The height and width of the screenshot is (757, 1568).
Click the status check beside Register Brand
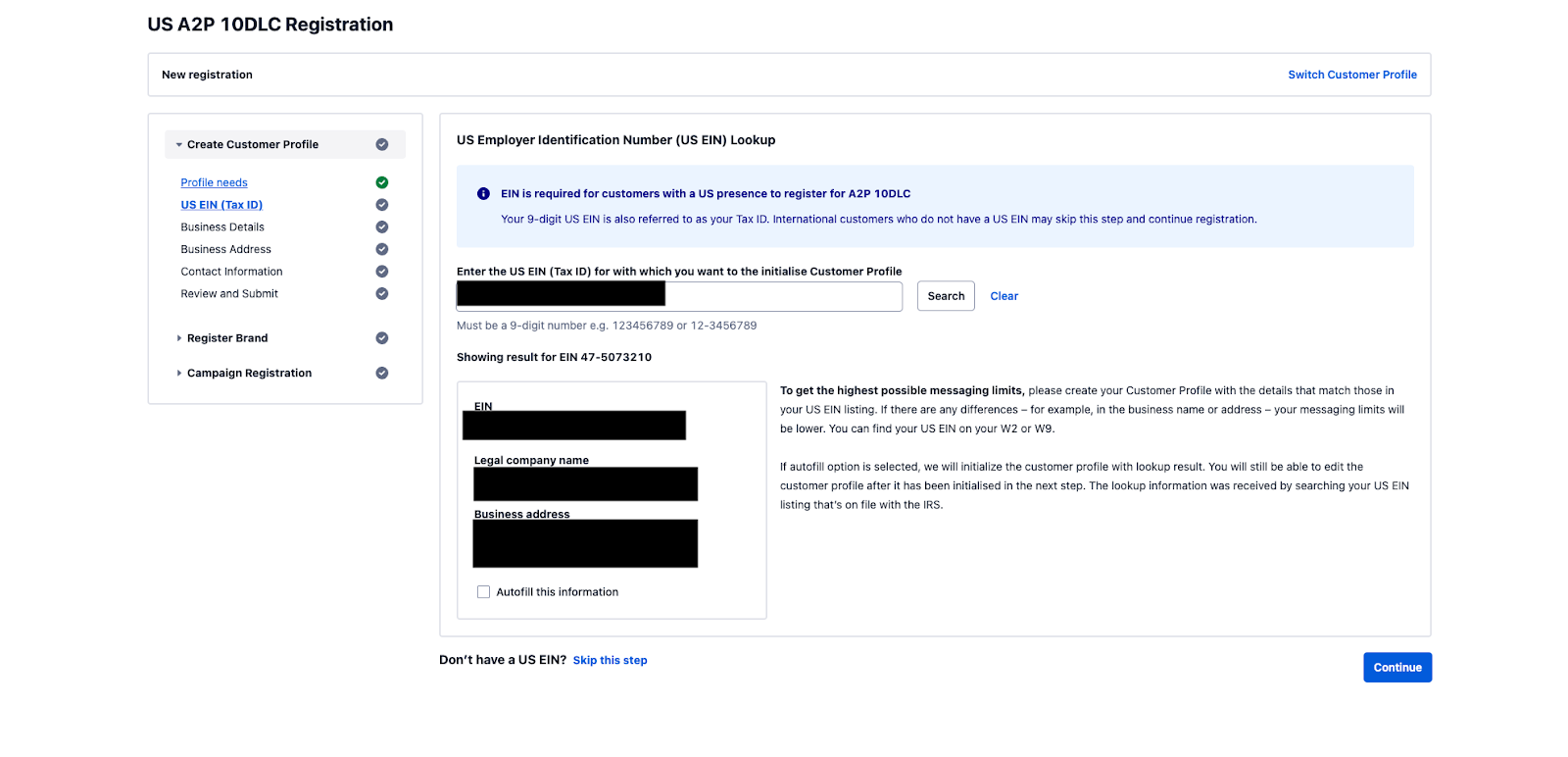[x=382, y=338]
